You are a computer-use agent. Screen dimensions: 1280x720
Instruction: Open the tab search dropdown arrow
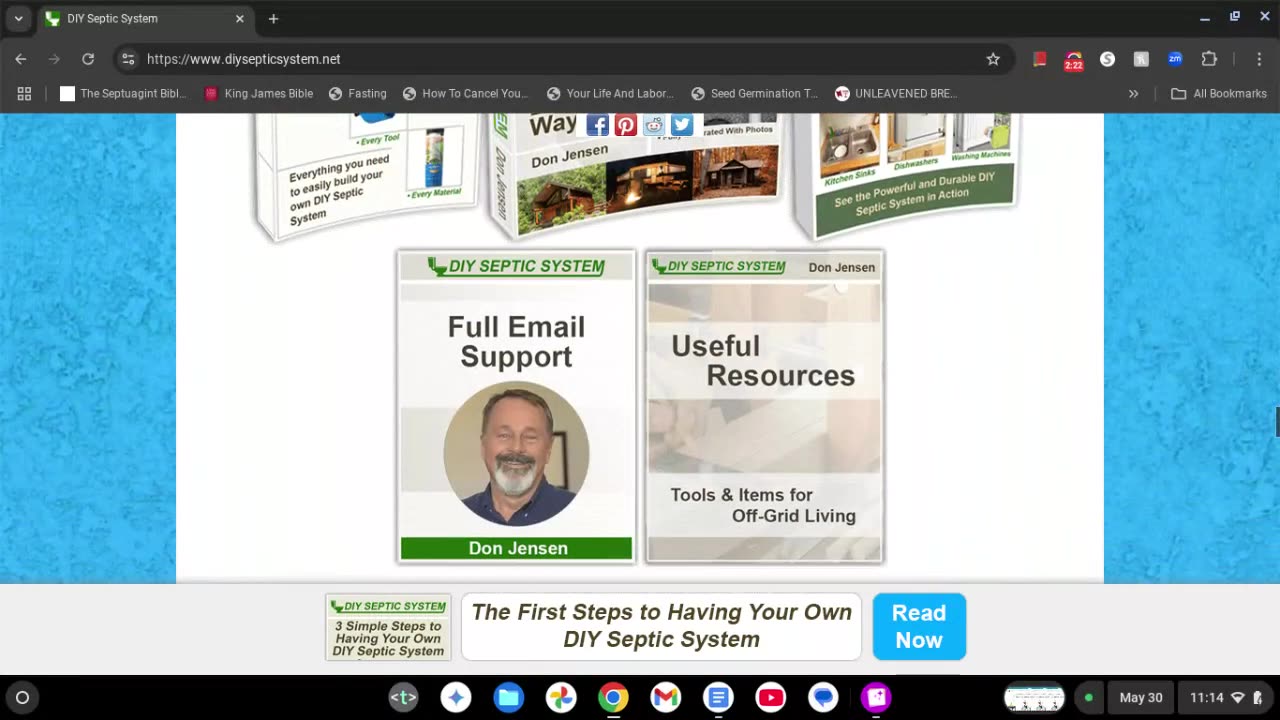tap(18, 18)
